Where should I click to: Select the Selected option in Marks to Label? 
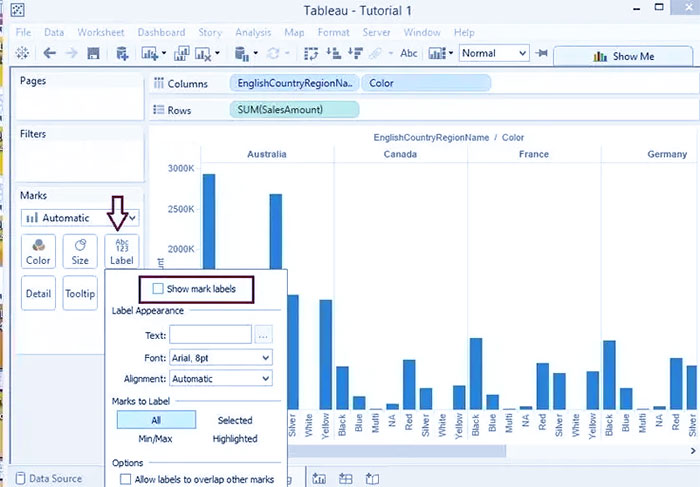click(x=235, y=420)
